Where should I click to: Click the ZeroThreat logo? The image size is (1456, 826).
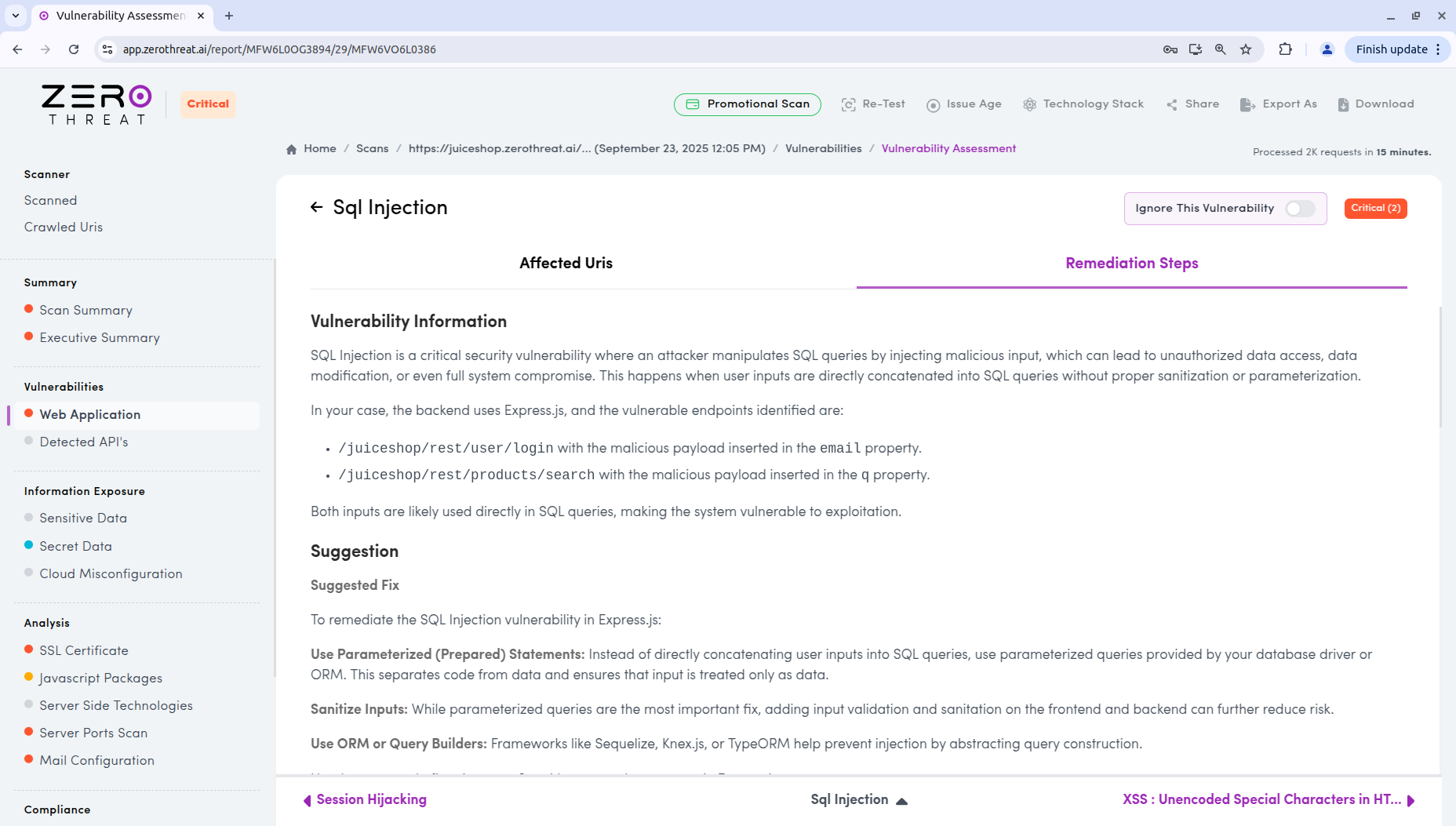(94, 104)
